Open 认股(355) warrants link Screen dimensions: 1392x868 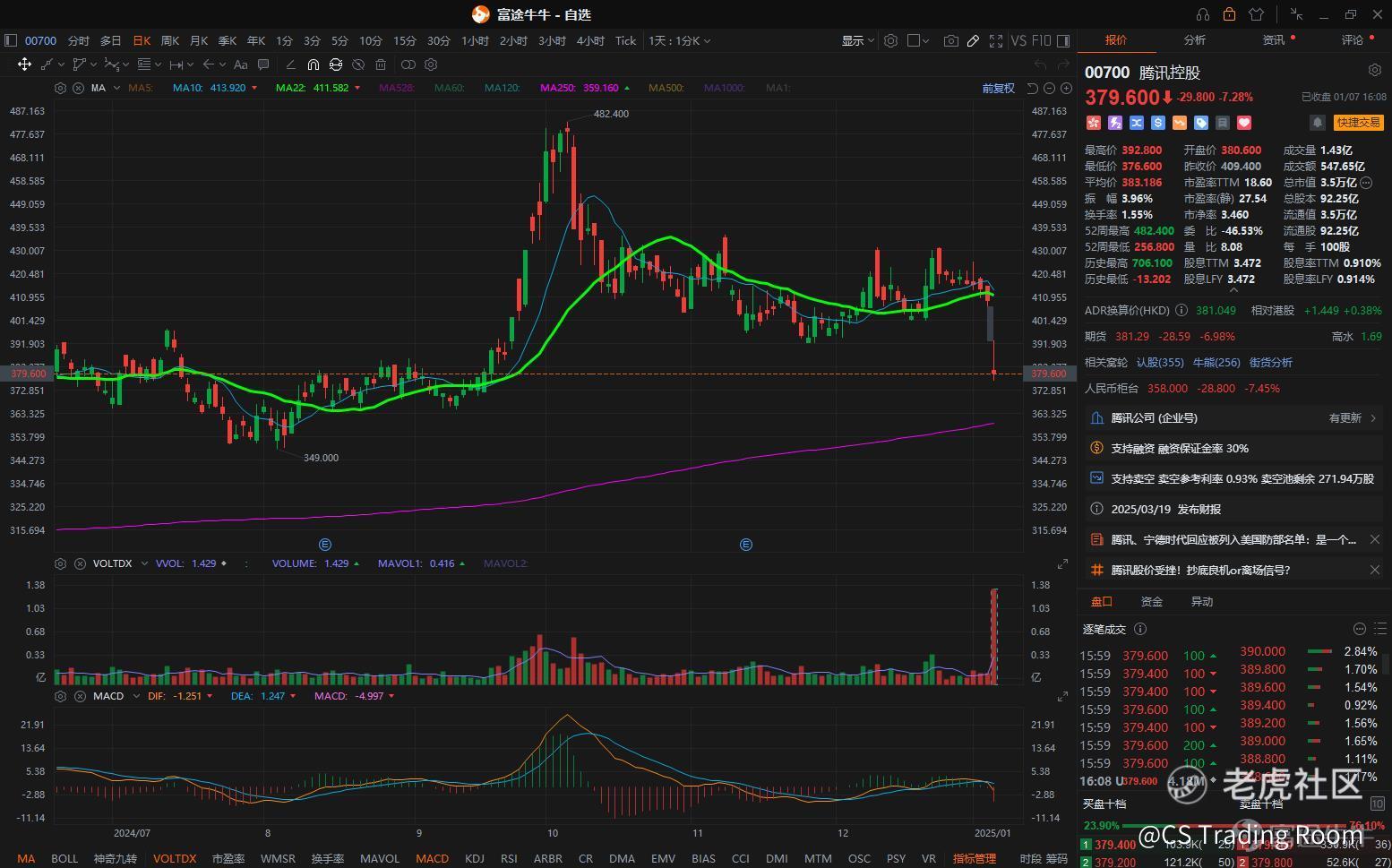(1160, 363)
